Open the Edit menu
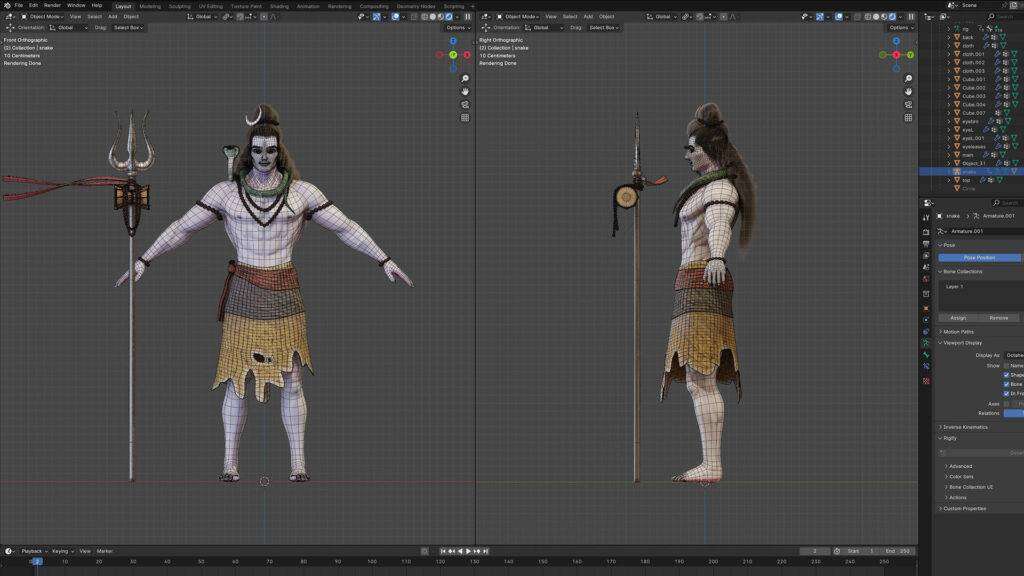This screenshot has height=576, width=1024. tap(33, 5)
